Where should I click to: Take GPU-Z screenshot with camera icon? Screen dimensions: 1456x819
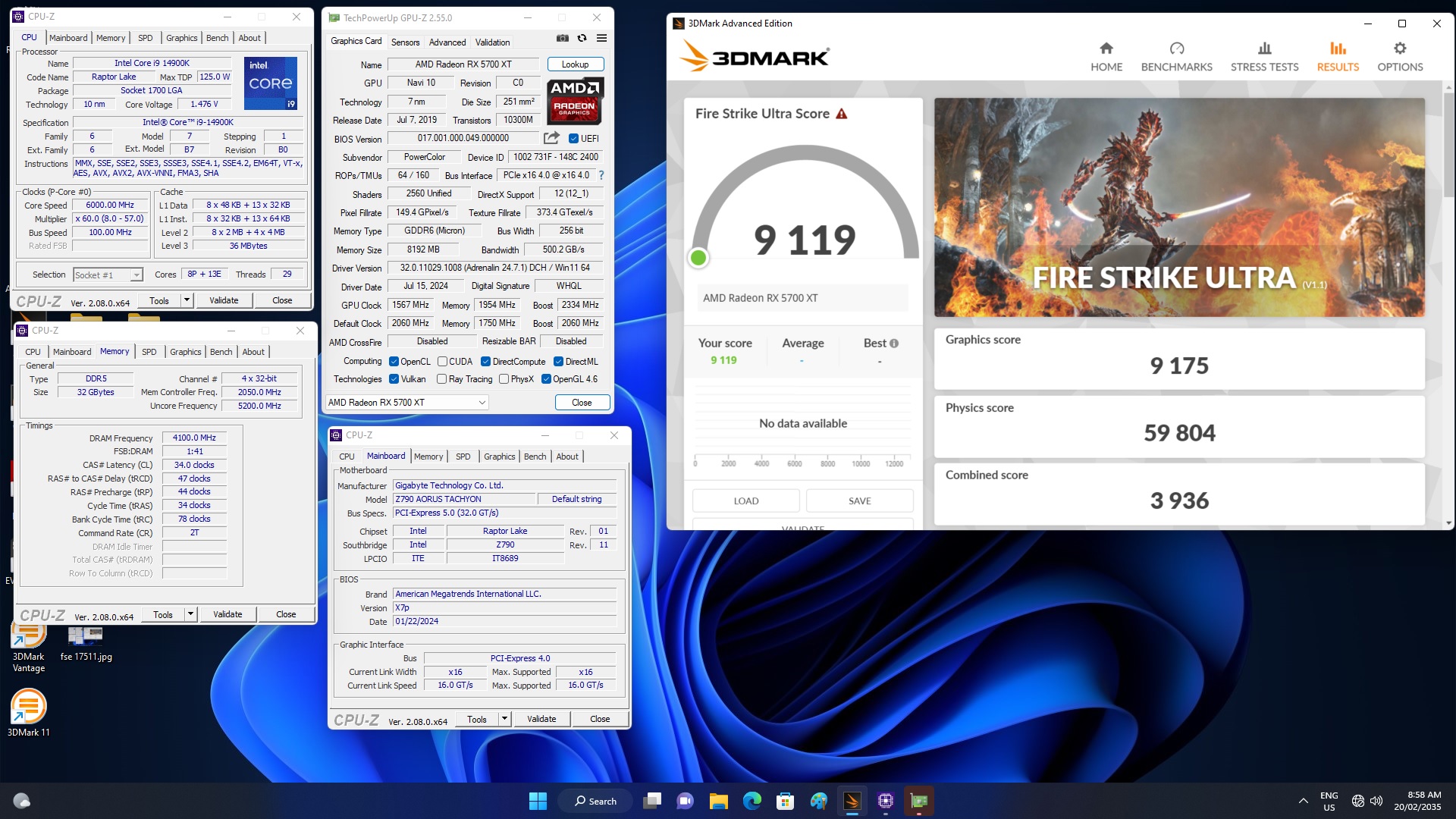[x=562, y=38]
